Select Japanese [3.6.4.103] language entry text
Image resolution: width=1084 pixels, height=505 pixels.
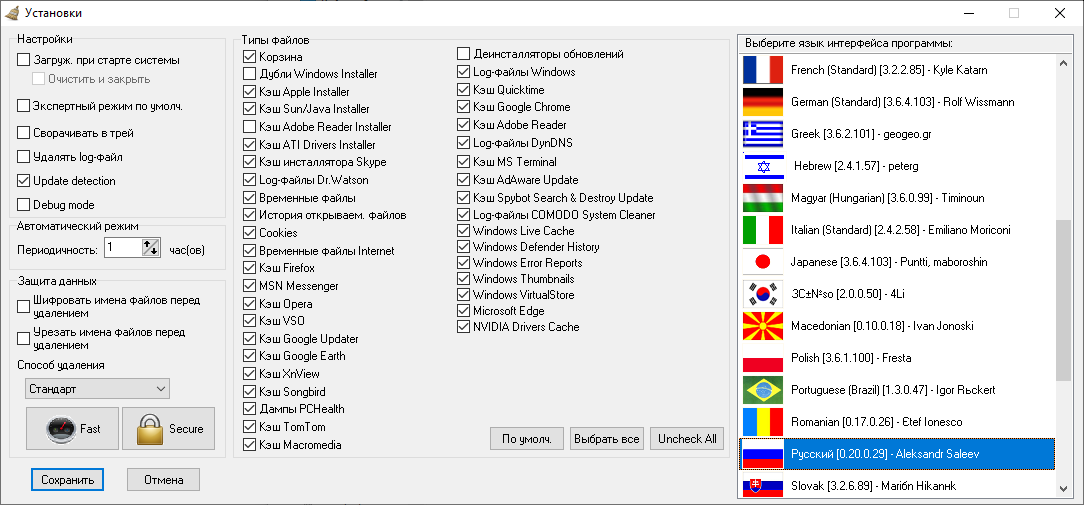pos(889,262)
